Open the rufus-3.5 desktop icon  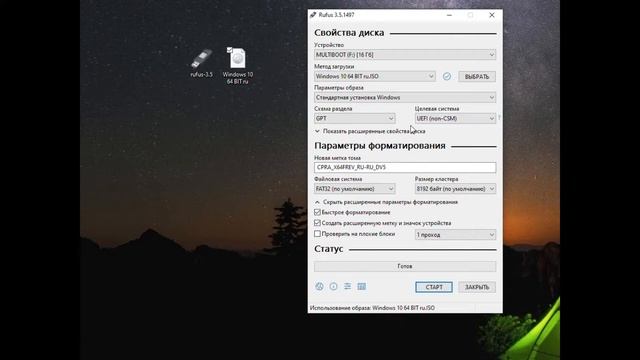pos(201,62)
